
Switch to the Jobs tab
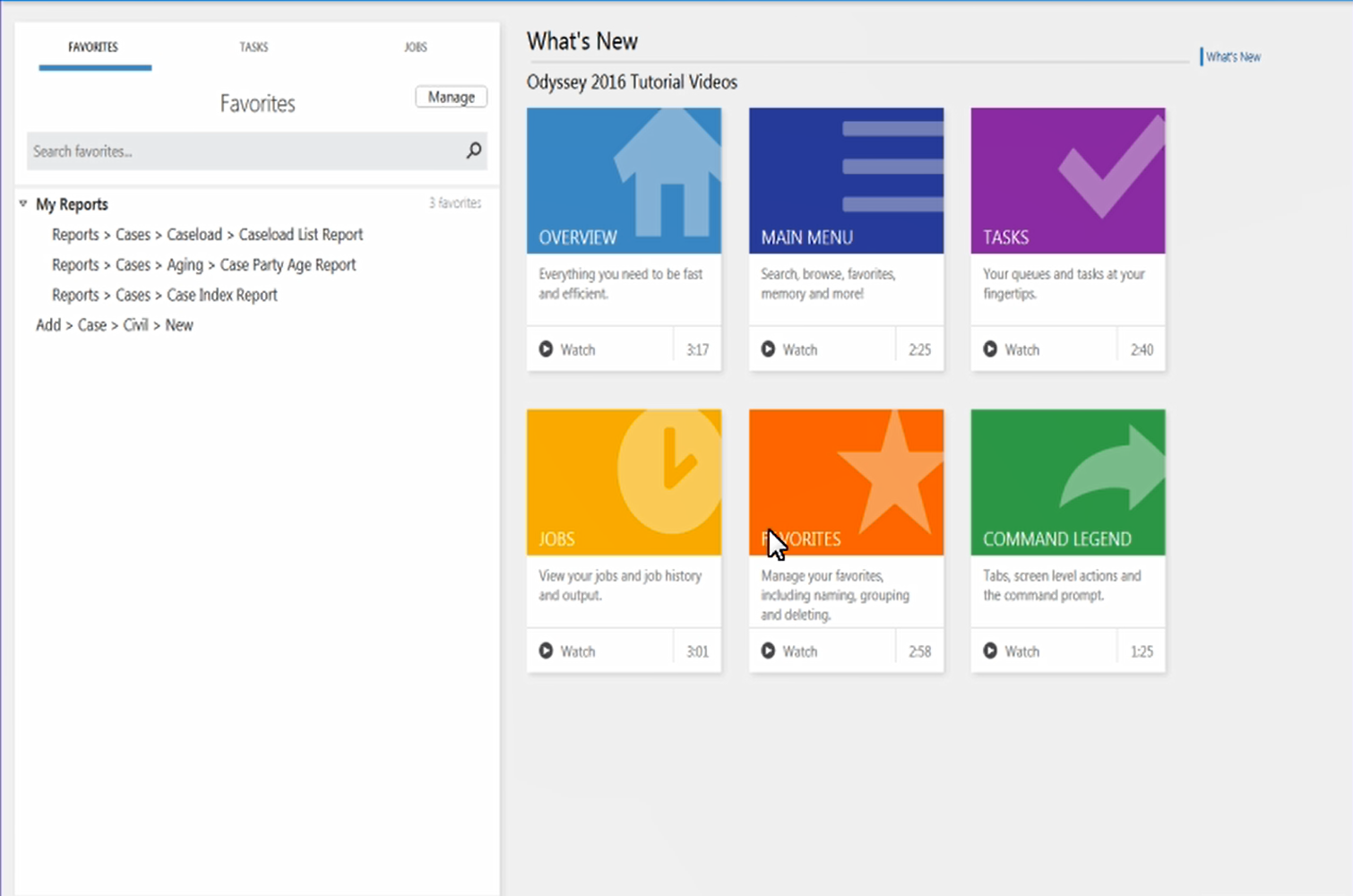[x=416, y=47]
